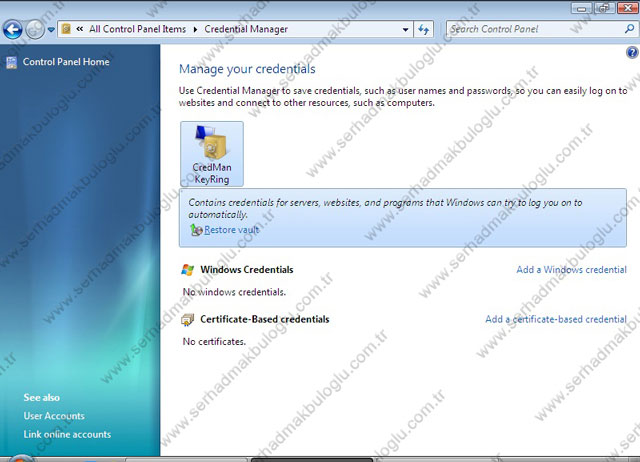Click the search magnifier icon
The image size is (640, 462).
click(x=629, y=29)
